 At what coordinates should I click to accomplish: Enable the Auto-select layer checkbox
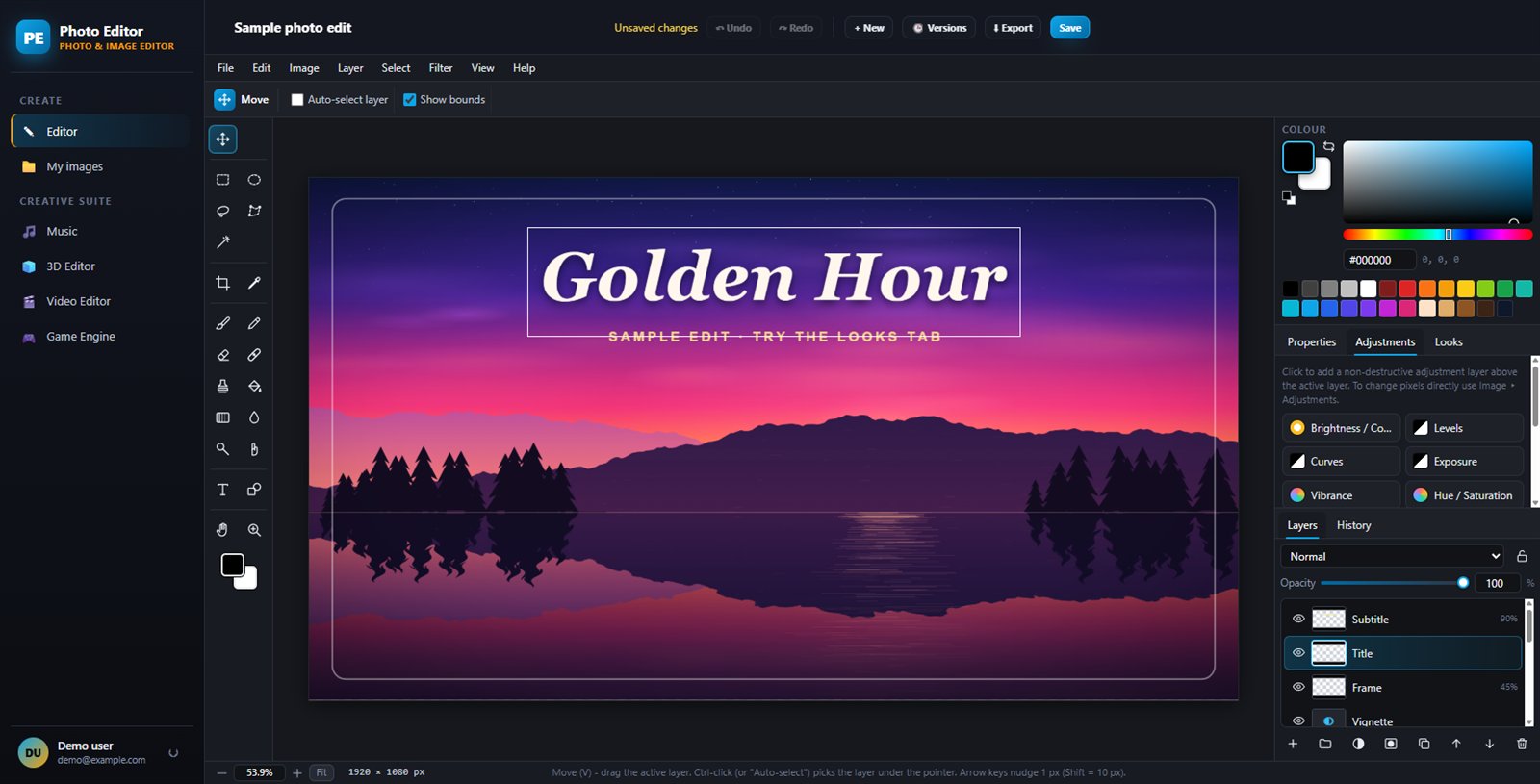pos(297,100)
